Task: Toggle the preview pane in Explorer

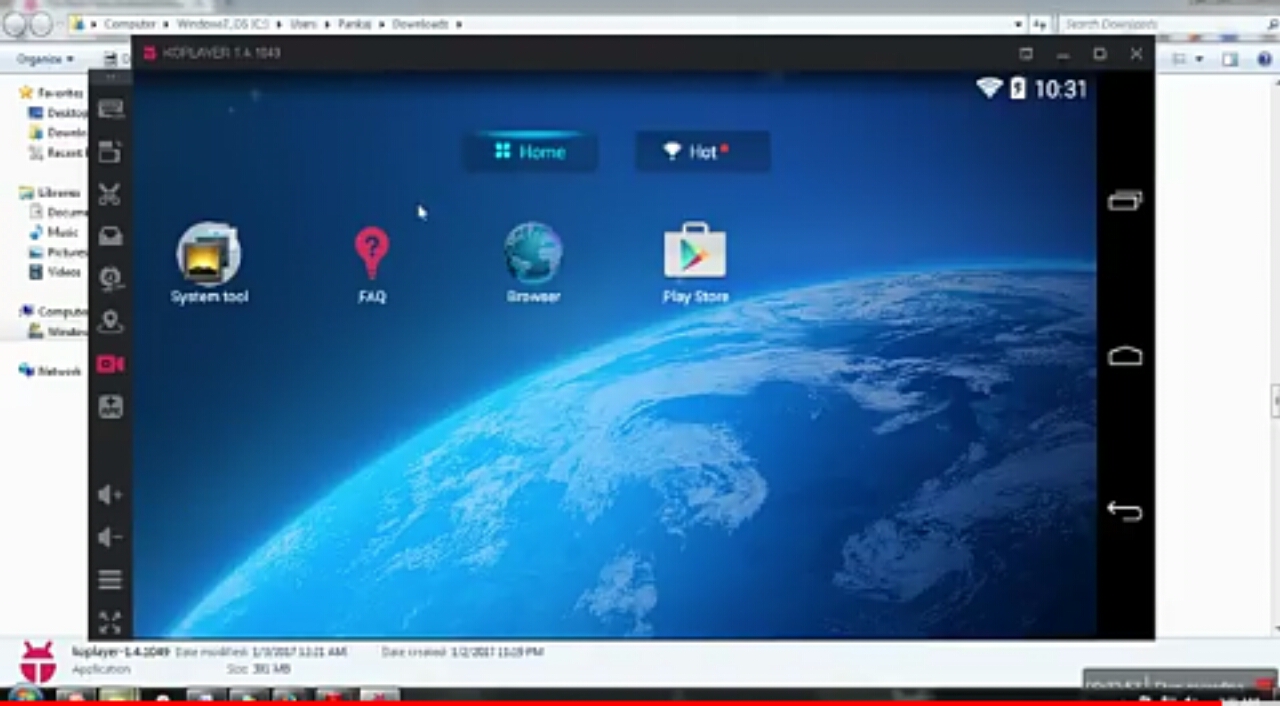Action: pos(1231,59)
